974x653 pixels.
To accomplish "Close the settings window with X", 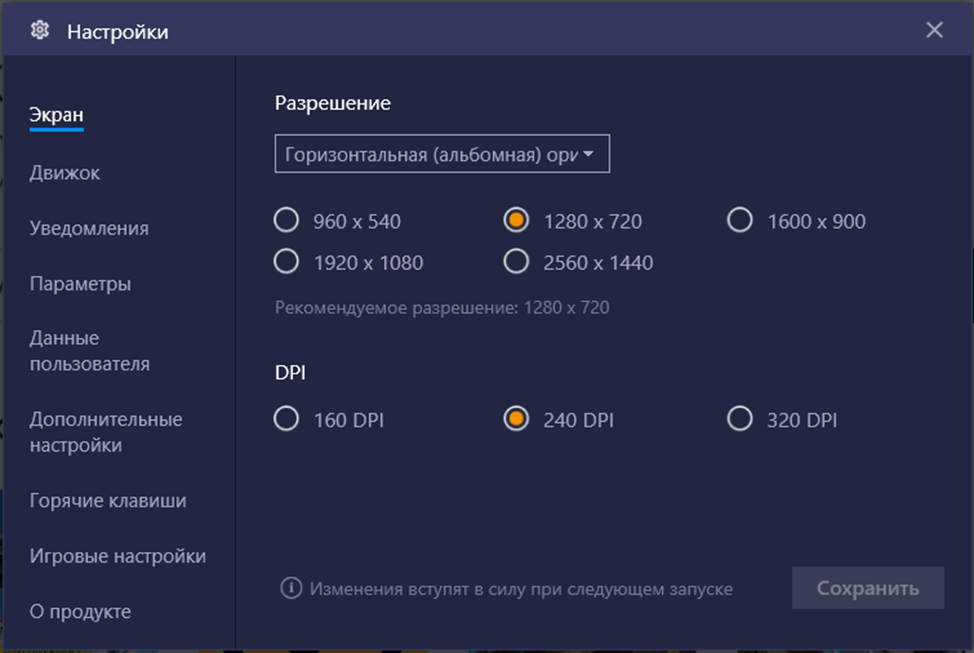I will click(934, 30).
